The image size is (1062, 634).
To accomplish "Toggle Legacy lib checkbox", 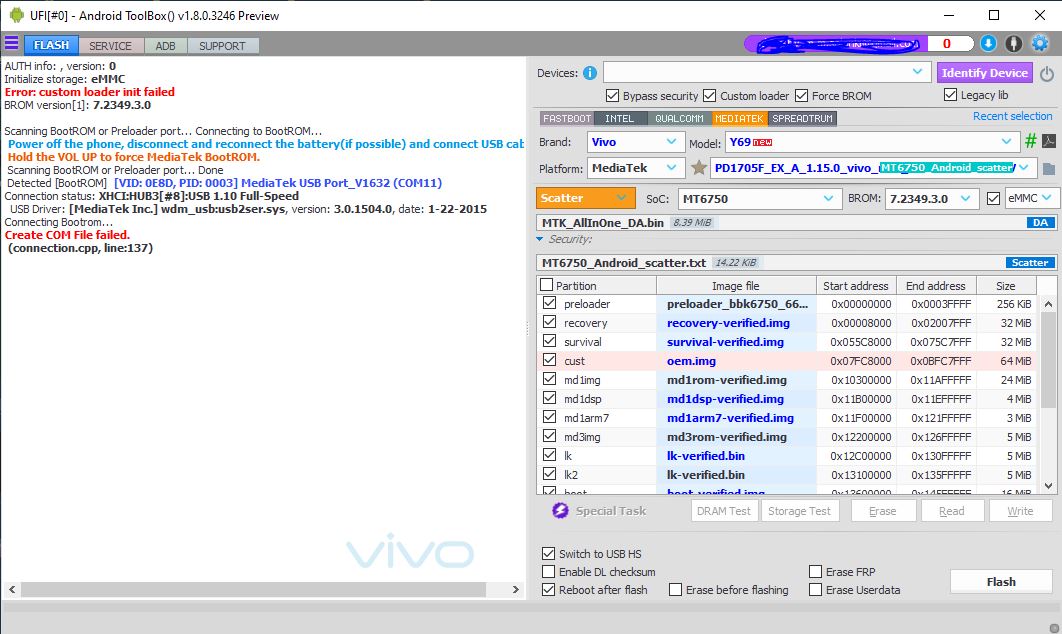I will coord(950,95).
